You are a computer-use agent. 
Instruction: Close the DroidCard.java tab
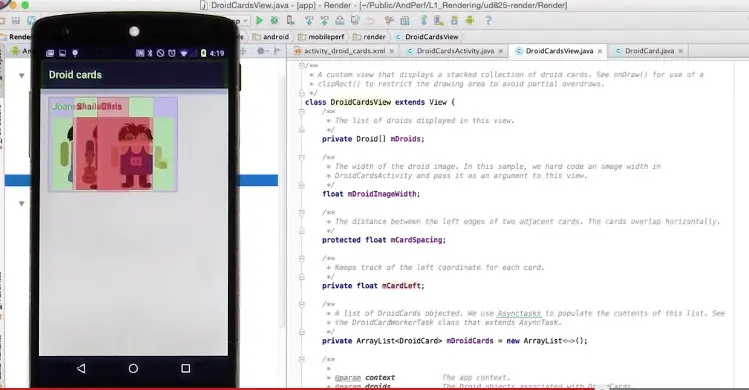tap(681, 51)
